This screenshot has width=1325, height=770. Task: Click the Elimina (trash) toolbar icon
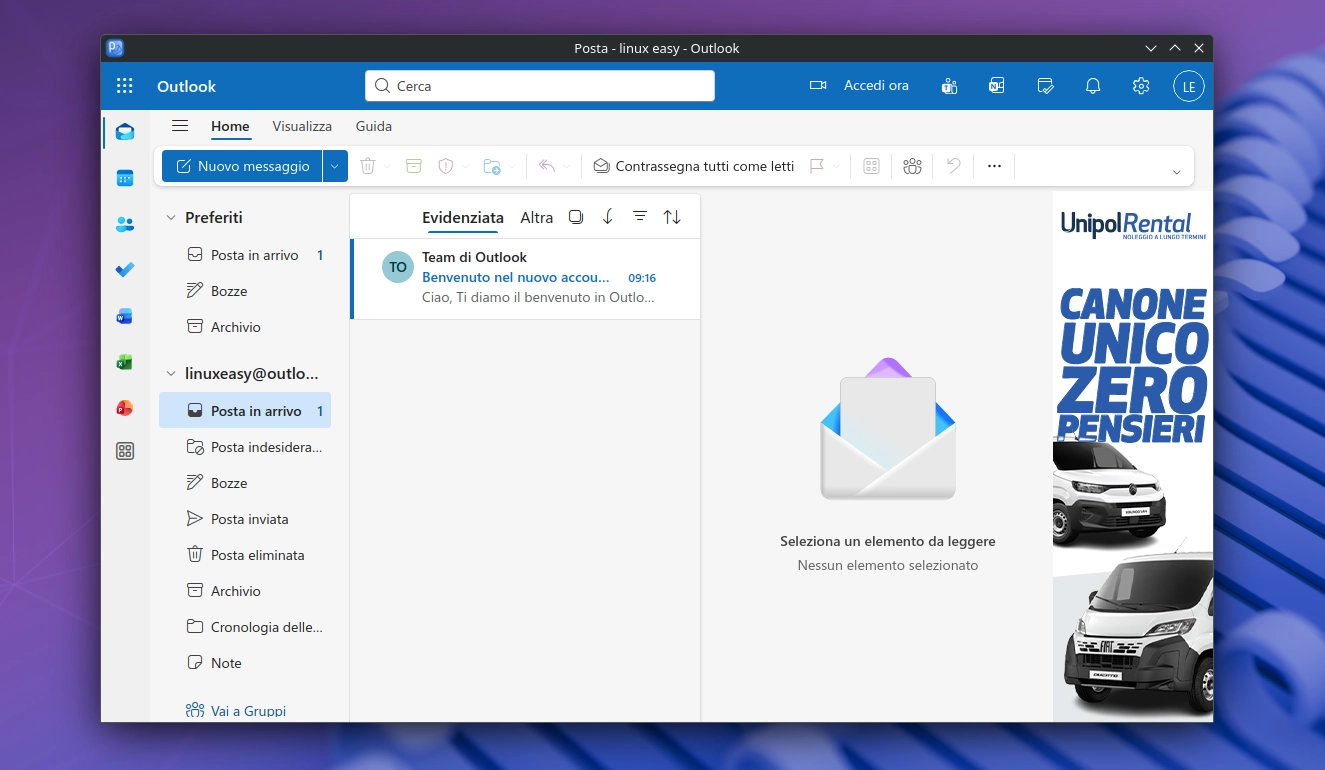click(368, 165)
